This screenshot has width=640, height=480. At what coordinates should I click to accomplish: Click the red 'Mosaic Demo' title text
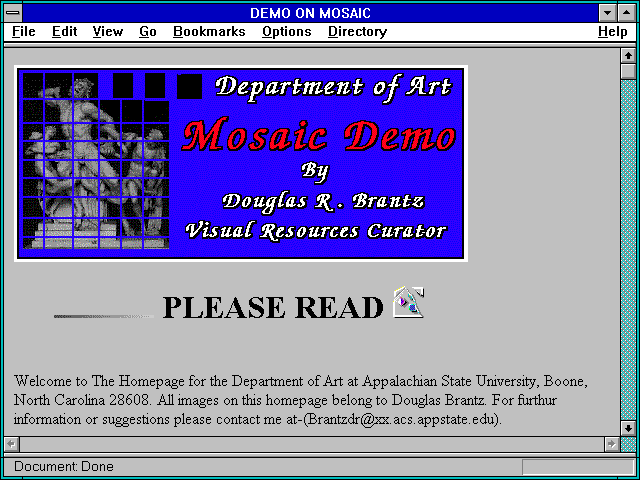coord(319,135)
